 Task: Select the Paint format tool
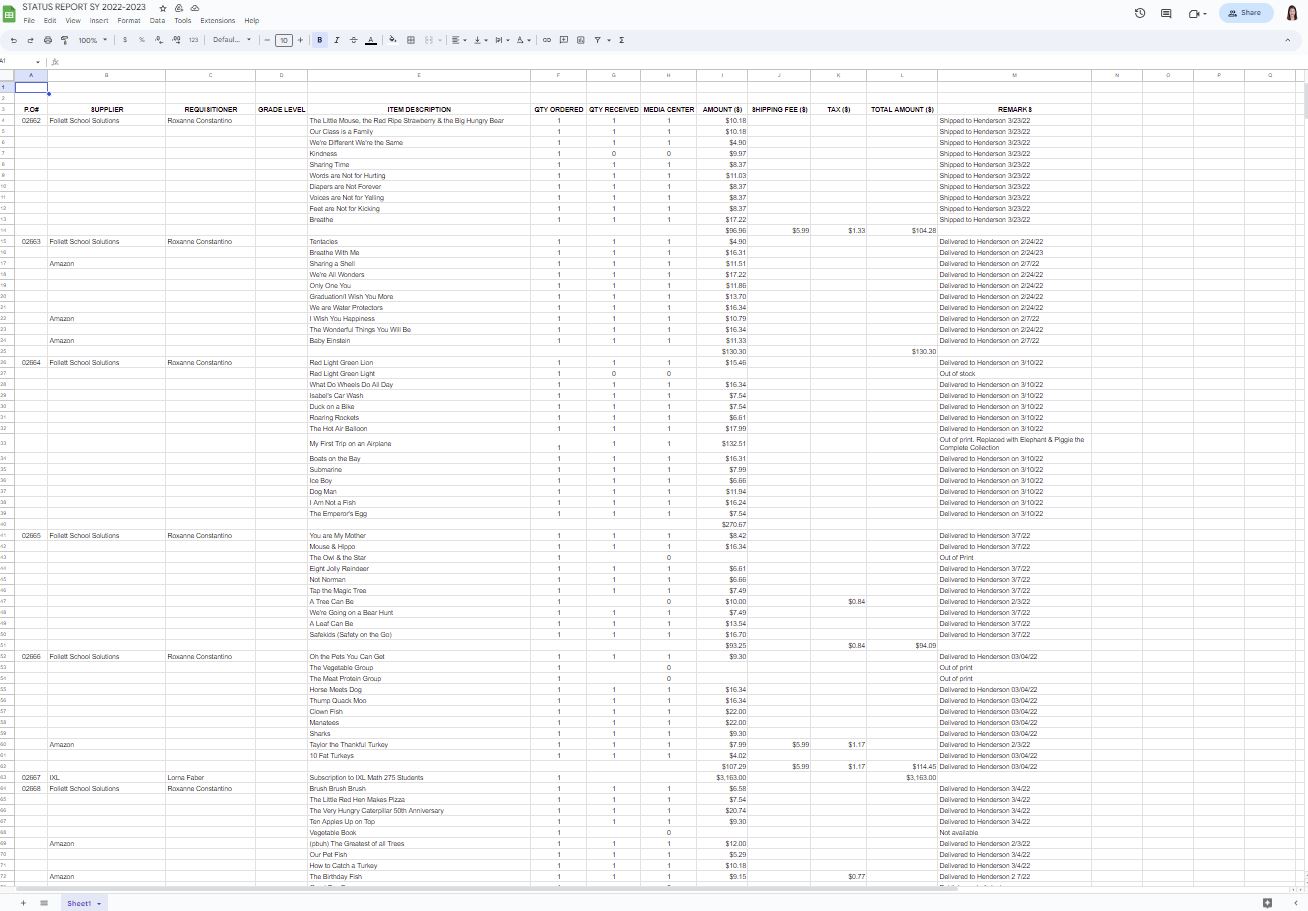(x=64, y=40)
